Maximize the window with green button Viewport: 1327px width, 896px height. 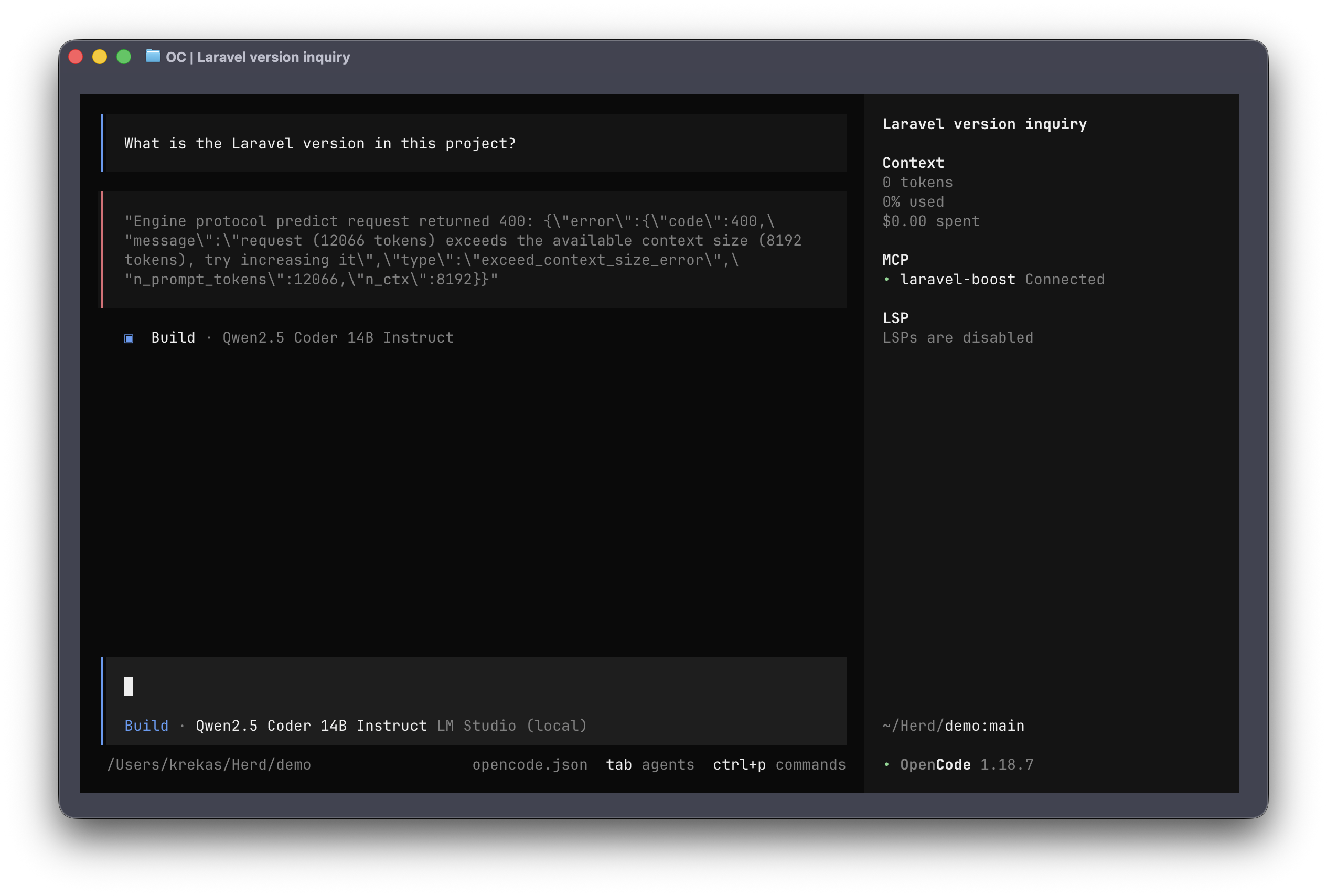(124, 57)
